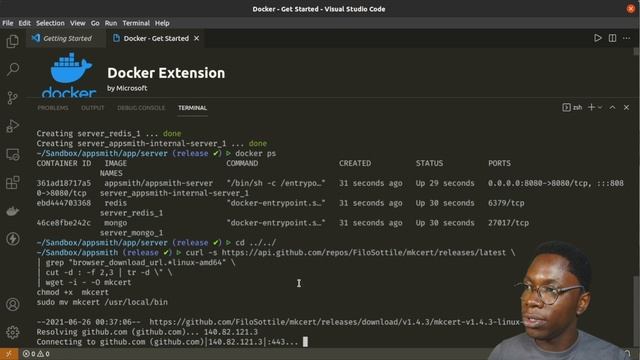Switch to the OUTPUT panel tab
Viewport: 640px width, 360px height.
pos(93,108)
